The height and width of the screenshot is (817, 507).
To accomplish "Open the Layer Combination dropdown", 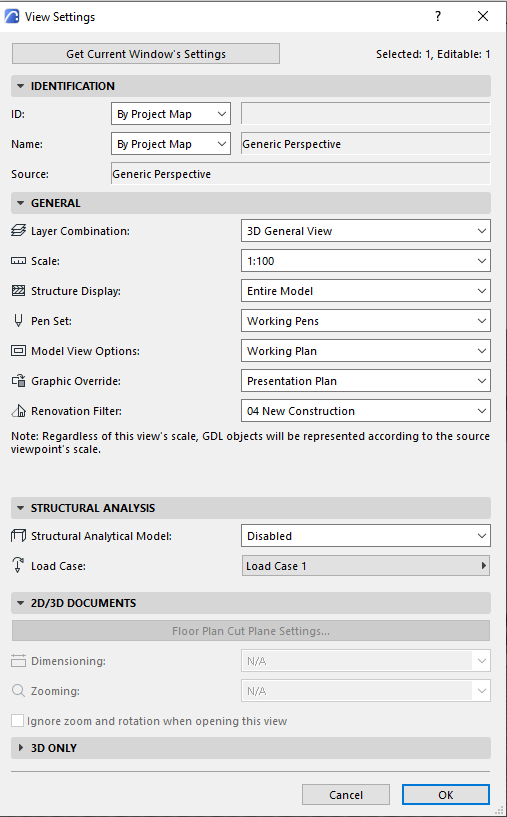I will pos(366,231).
